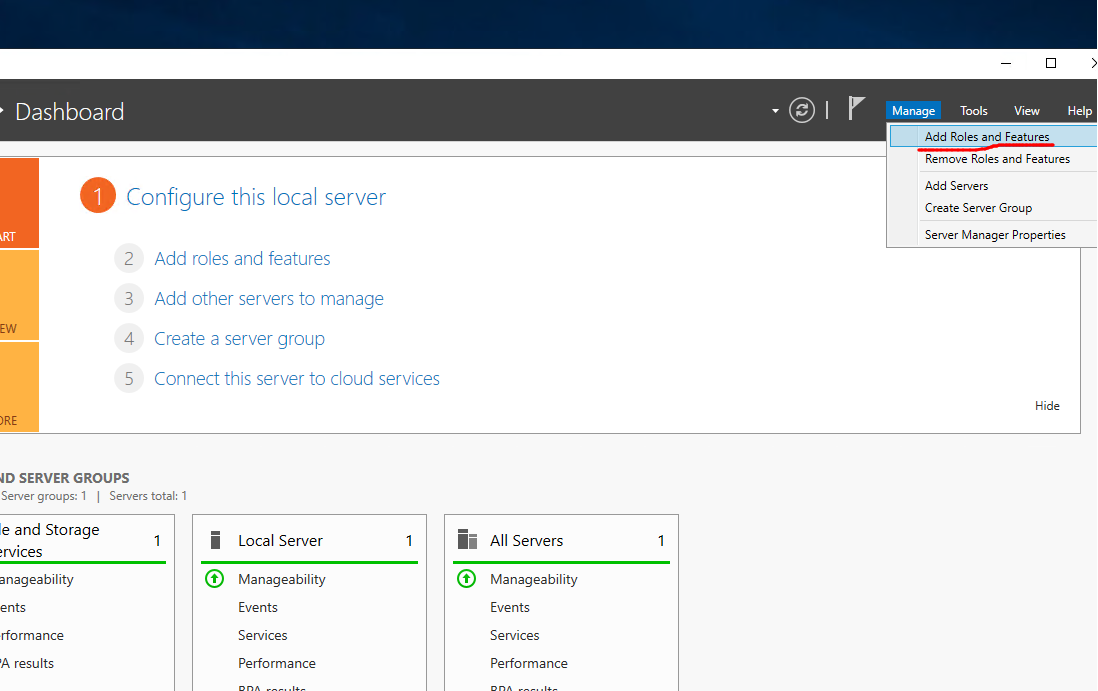Screen dimensions: 1098x691
Task: Open the Help menu
Action: (x=1079, y=111)
